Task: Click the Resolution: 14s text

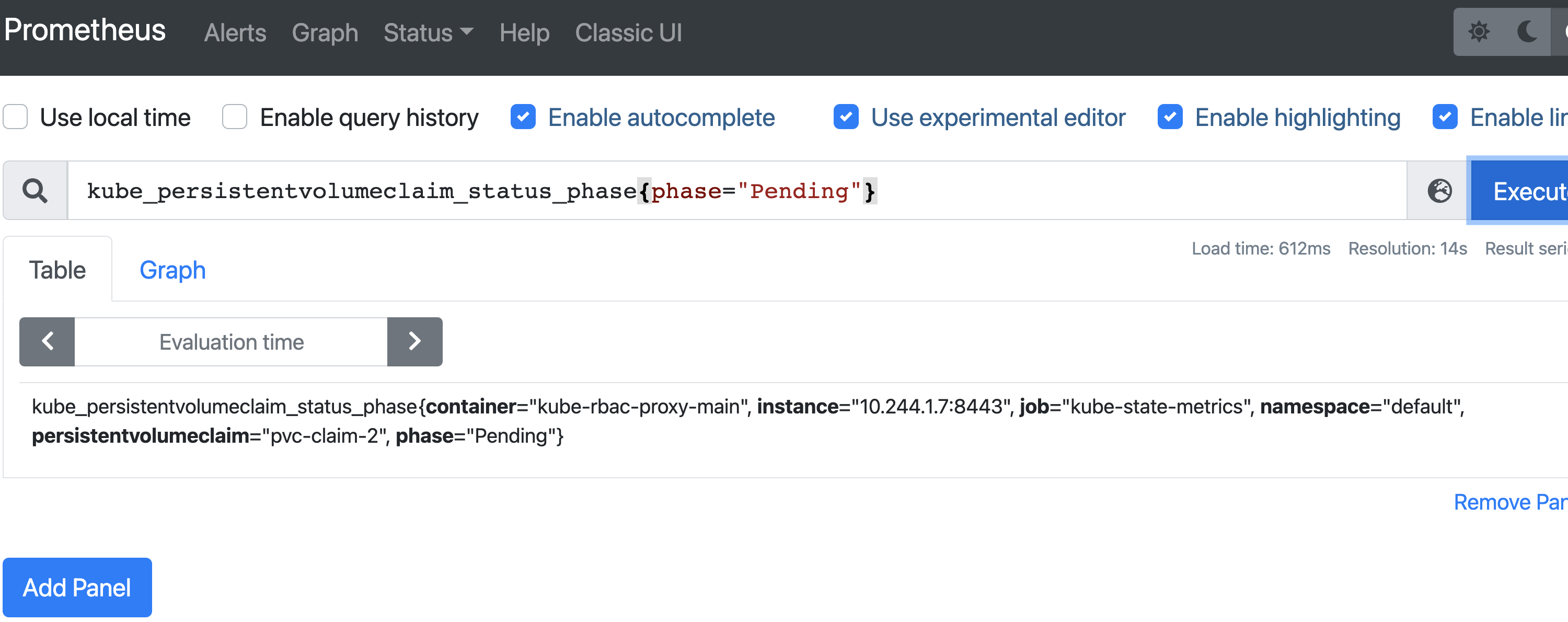Action: point(1408,248)
